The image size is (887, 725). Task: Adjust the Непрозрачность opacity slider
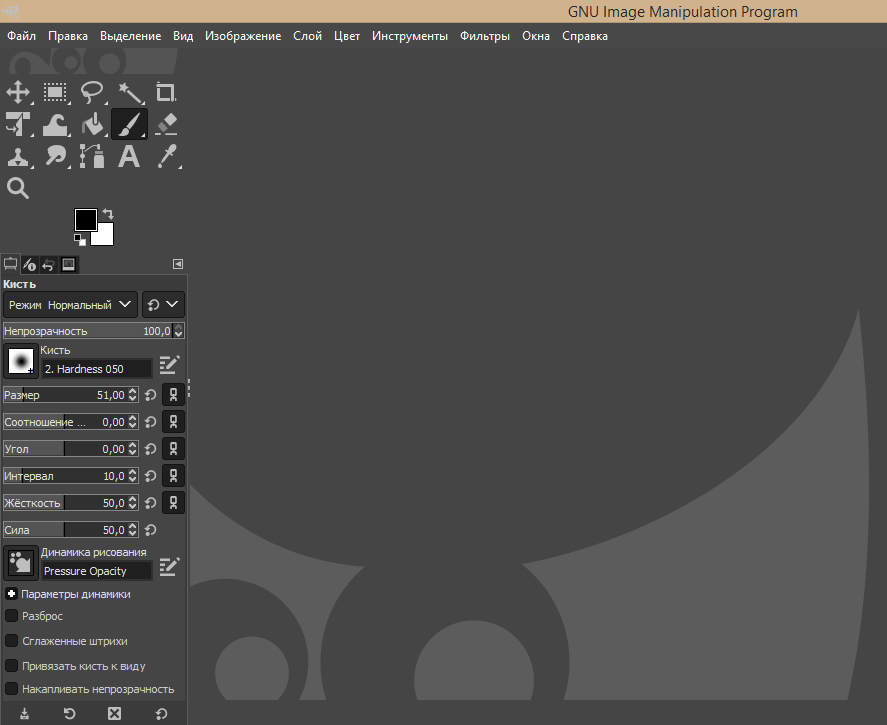(x=88, y=331)
